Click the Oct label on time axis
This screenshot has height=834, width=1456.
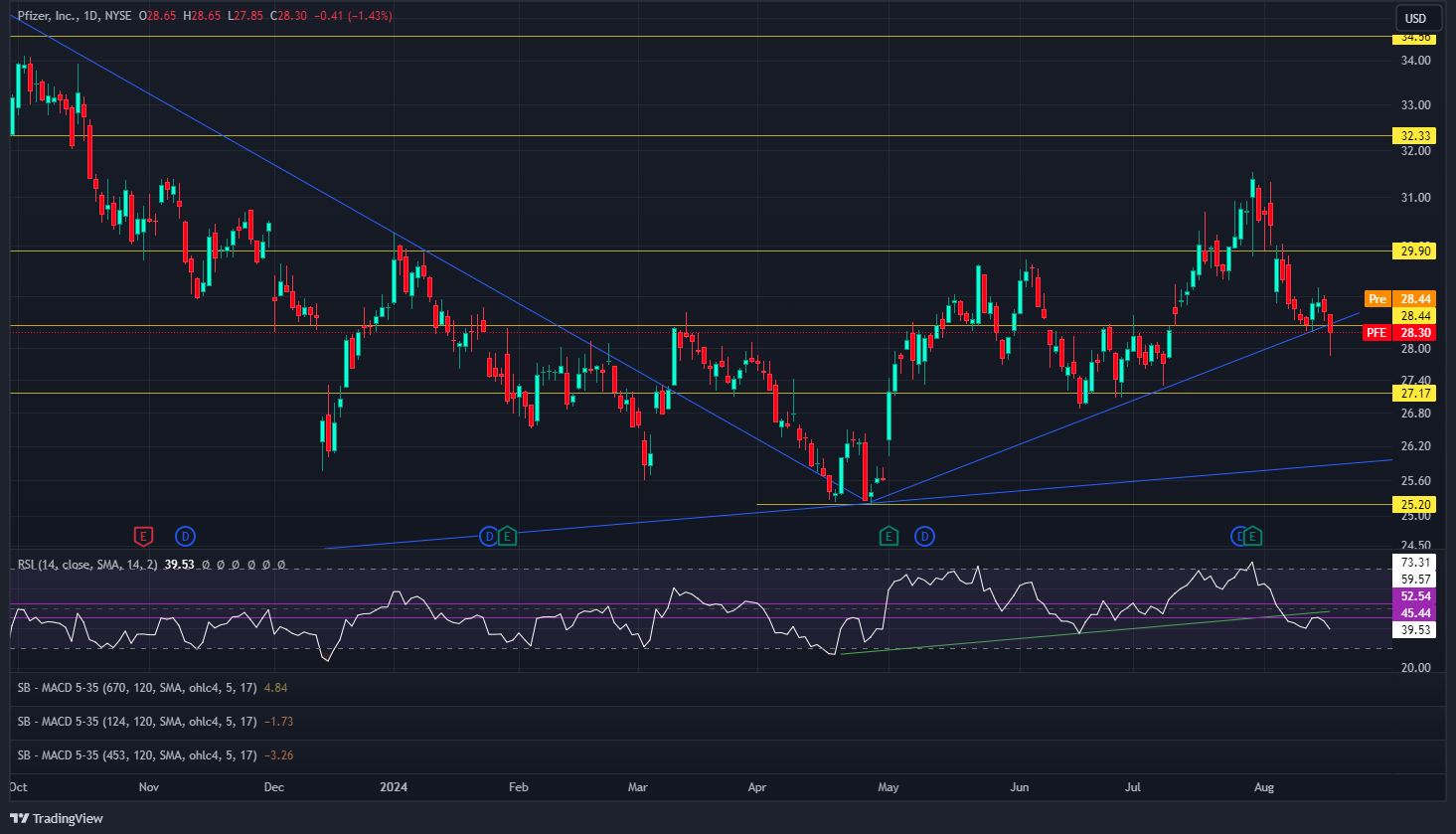18,787
